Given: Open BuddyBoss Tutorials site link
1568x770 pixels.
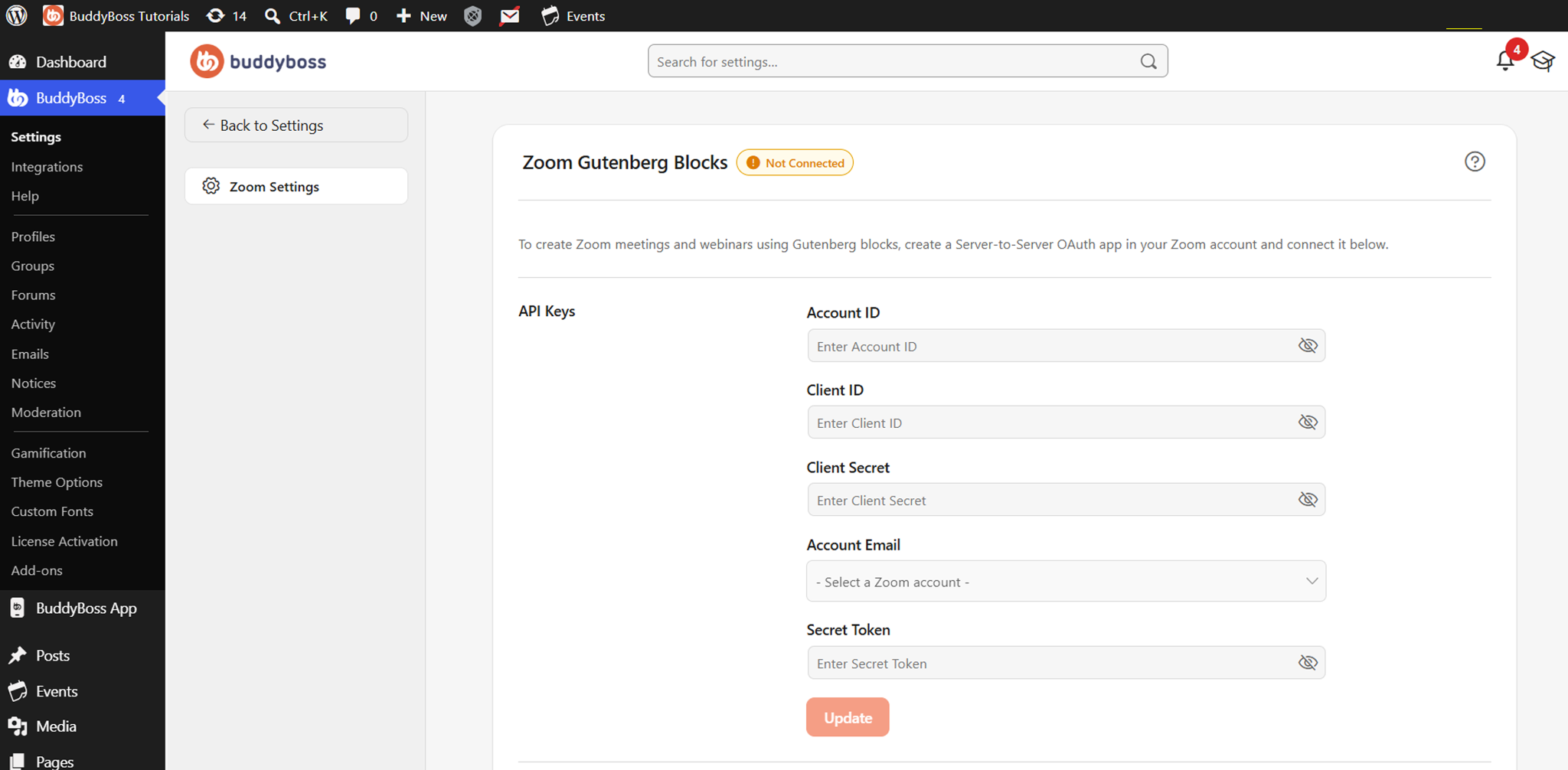Looking at the screenshot, I should (116, 15).
